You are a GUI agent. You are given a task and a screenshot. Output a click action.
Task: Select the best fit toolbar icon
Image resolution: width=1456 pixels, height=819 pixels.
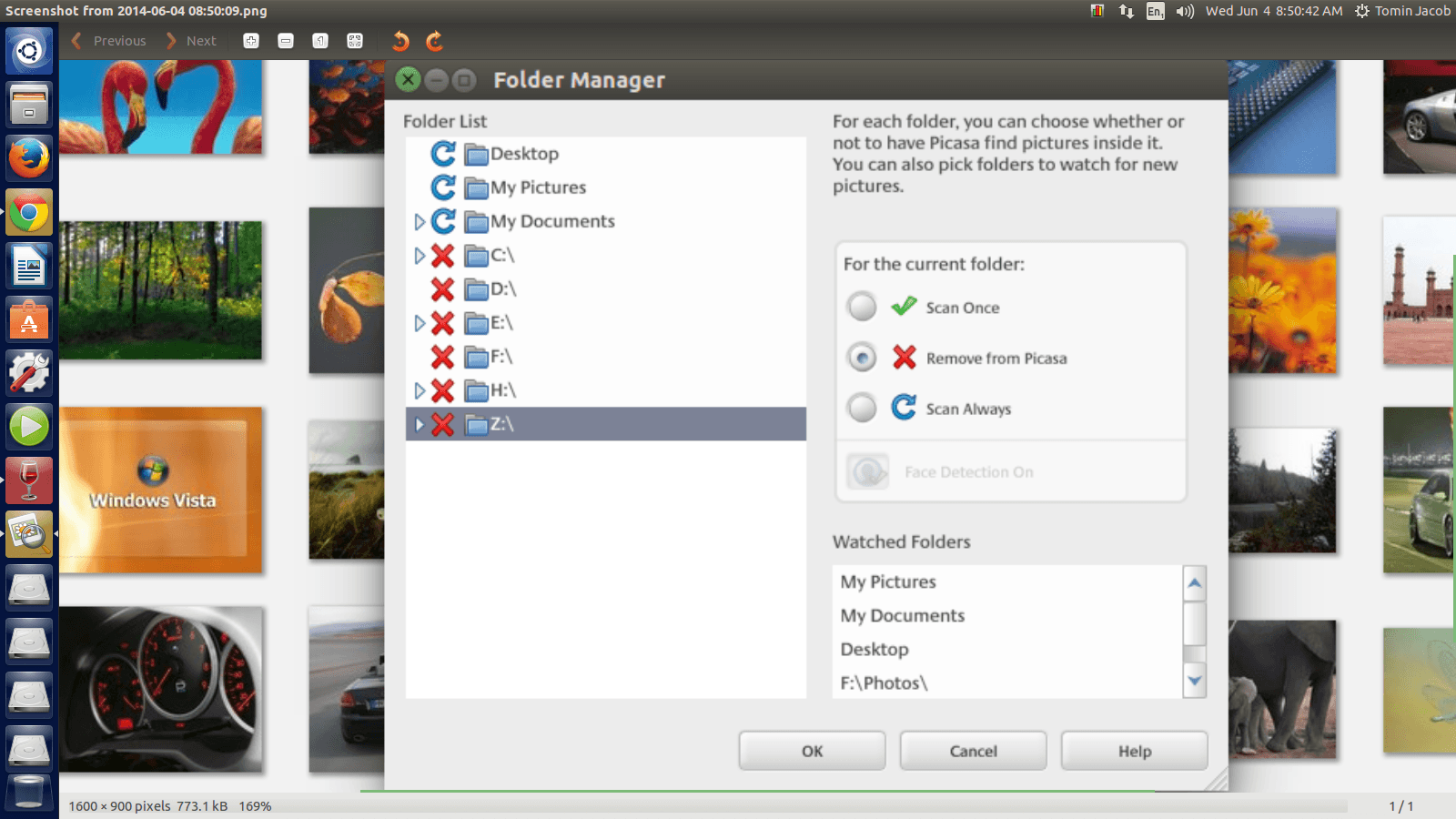355,41
